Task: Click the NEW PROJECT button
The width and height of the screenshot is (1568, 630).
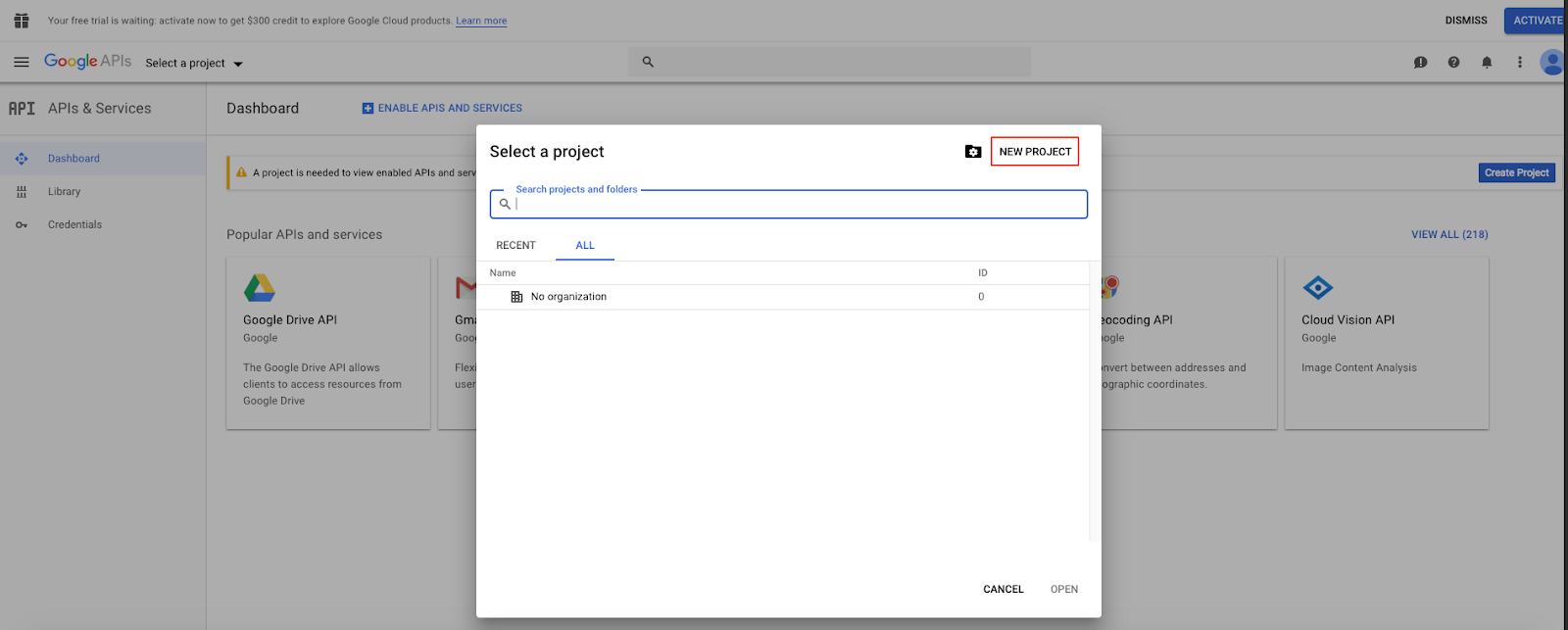Action: tap(1035, 152)
